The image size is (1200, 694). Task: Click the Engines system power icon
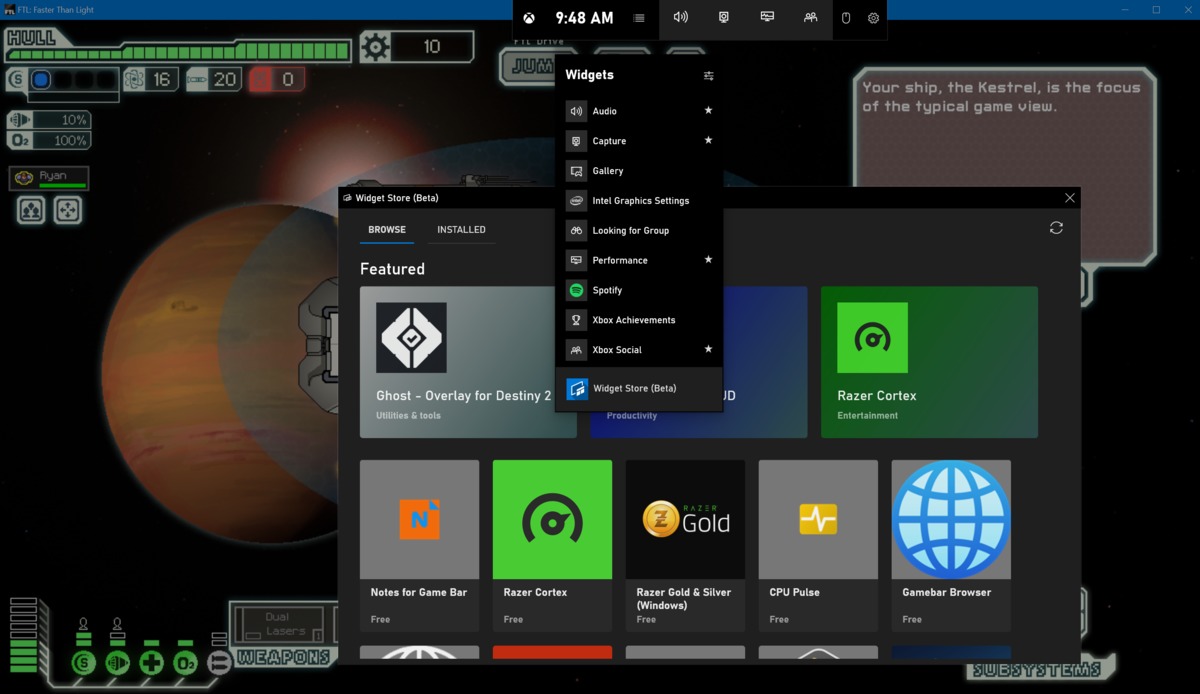117,662
